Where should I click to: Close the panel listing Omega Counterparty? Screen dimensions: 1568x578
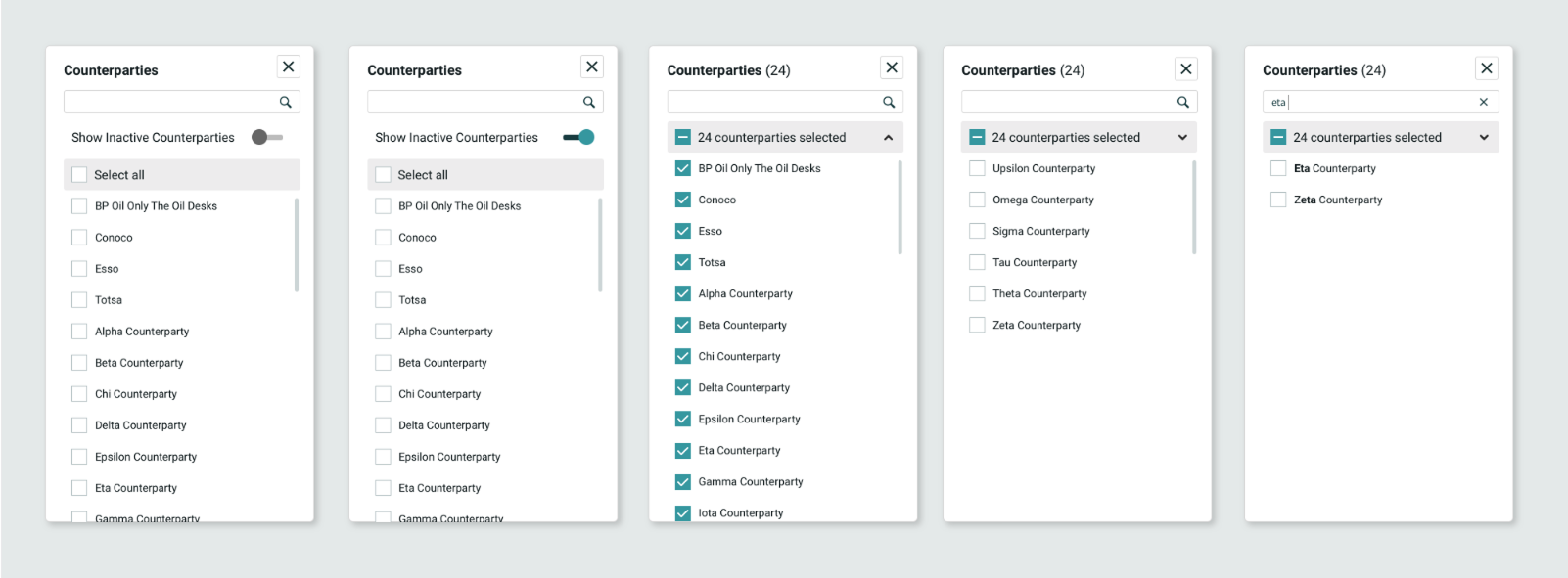(1185, 68)
